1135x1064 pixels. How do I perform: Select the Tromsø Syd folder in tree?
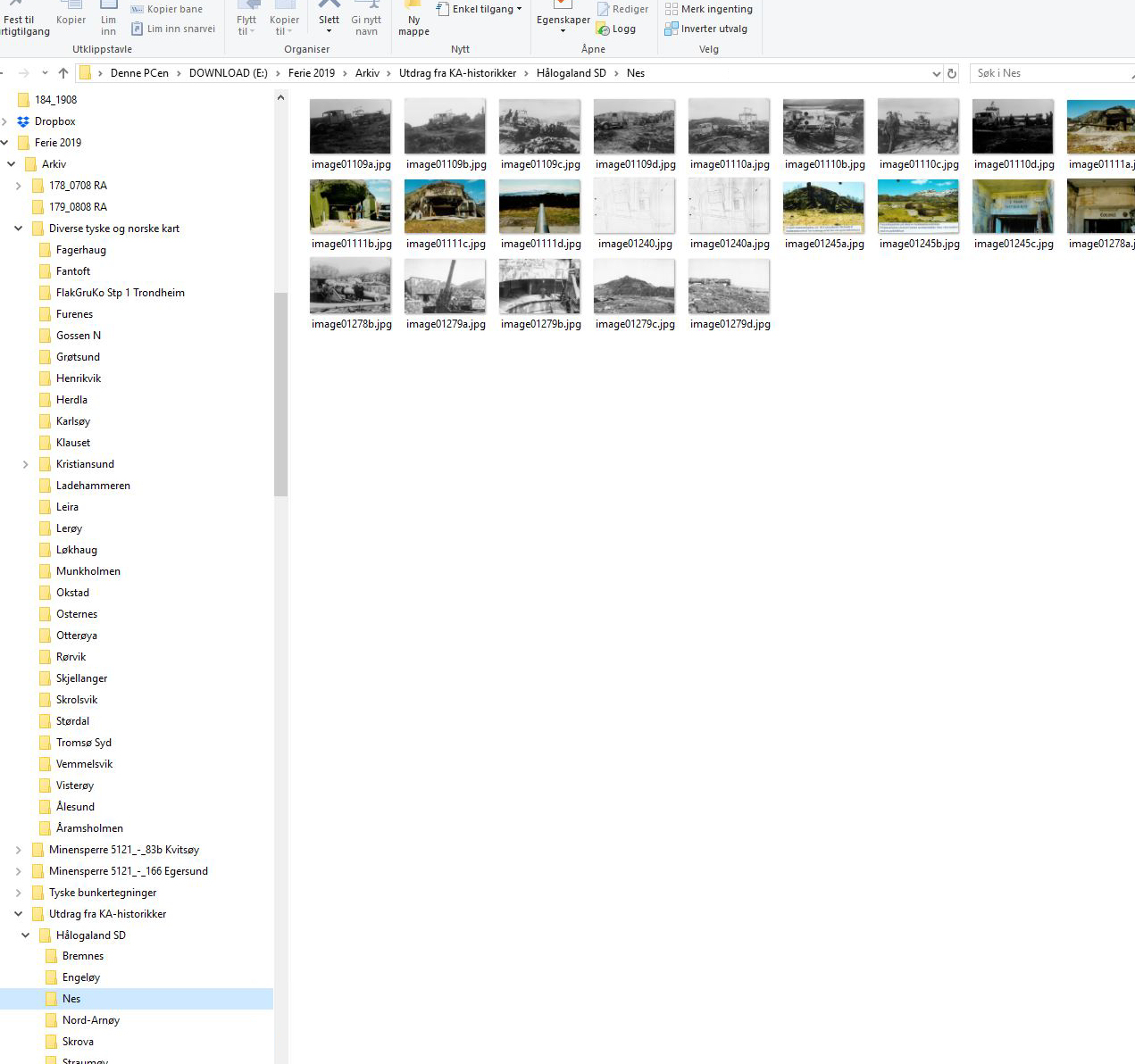coord(83,743)
